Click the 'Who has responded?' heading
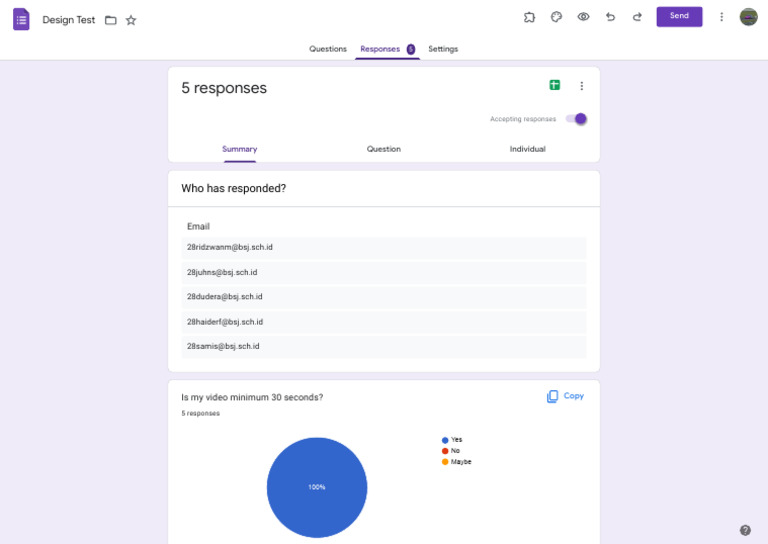Image resolution: width=768 pixels, height=544 pixels. pos(234,189)
